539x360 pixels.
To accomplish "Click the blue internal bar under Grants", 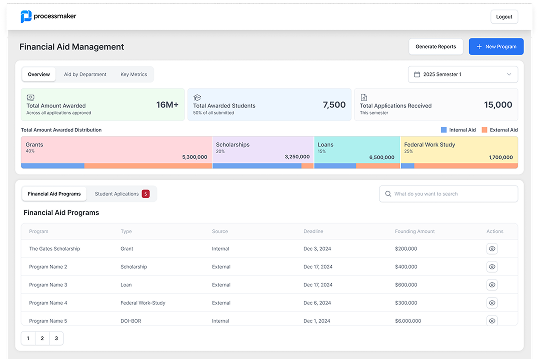I will (x=53, y=166).
